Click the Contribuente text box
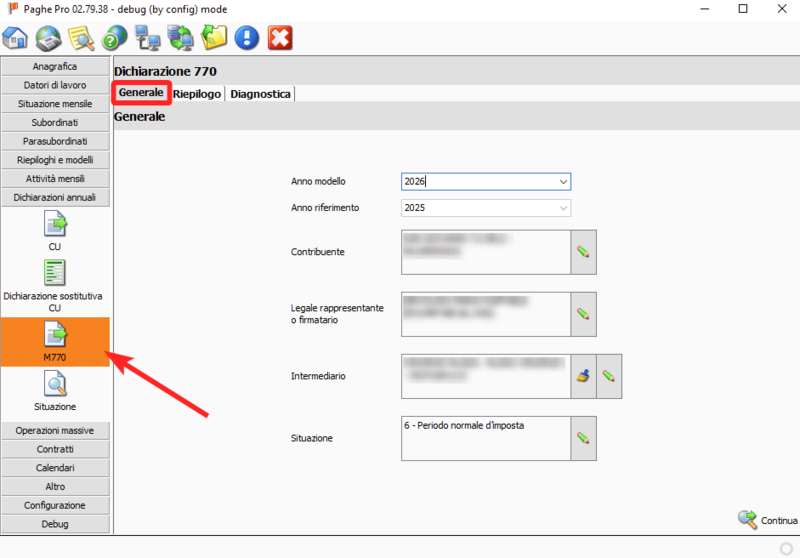 (x=486, y=252)
